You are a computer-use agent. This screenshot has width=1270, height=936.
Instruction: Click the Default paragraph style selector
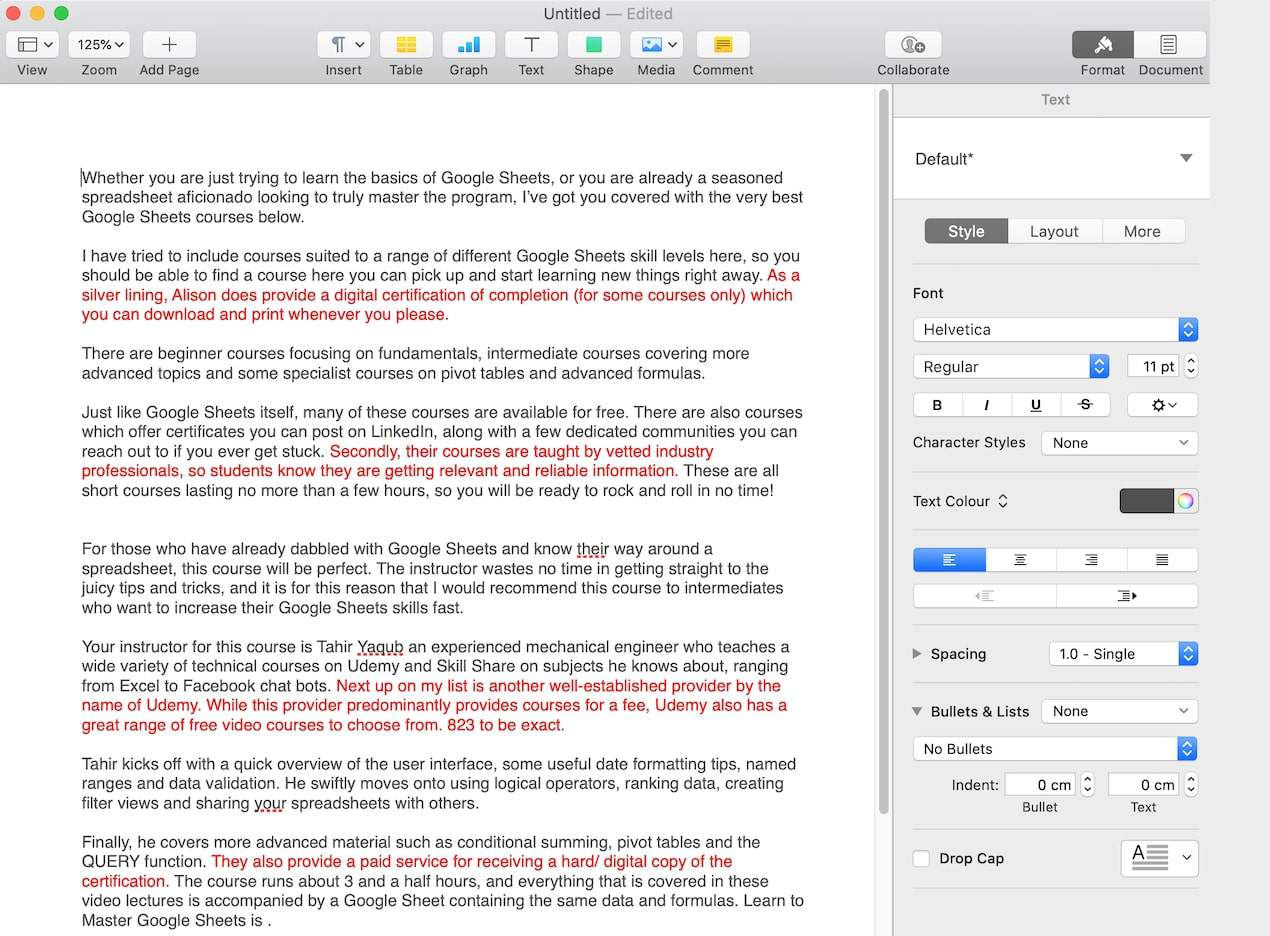1051,158
